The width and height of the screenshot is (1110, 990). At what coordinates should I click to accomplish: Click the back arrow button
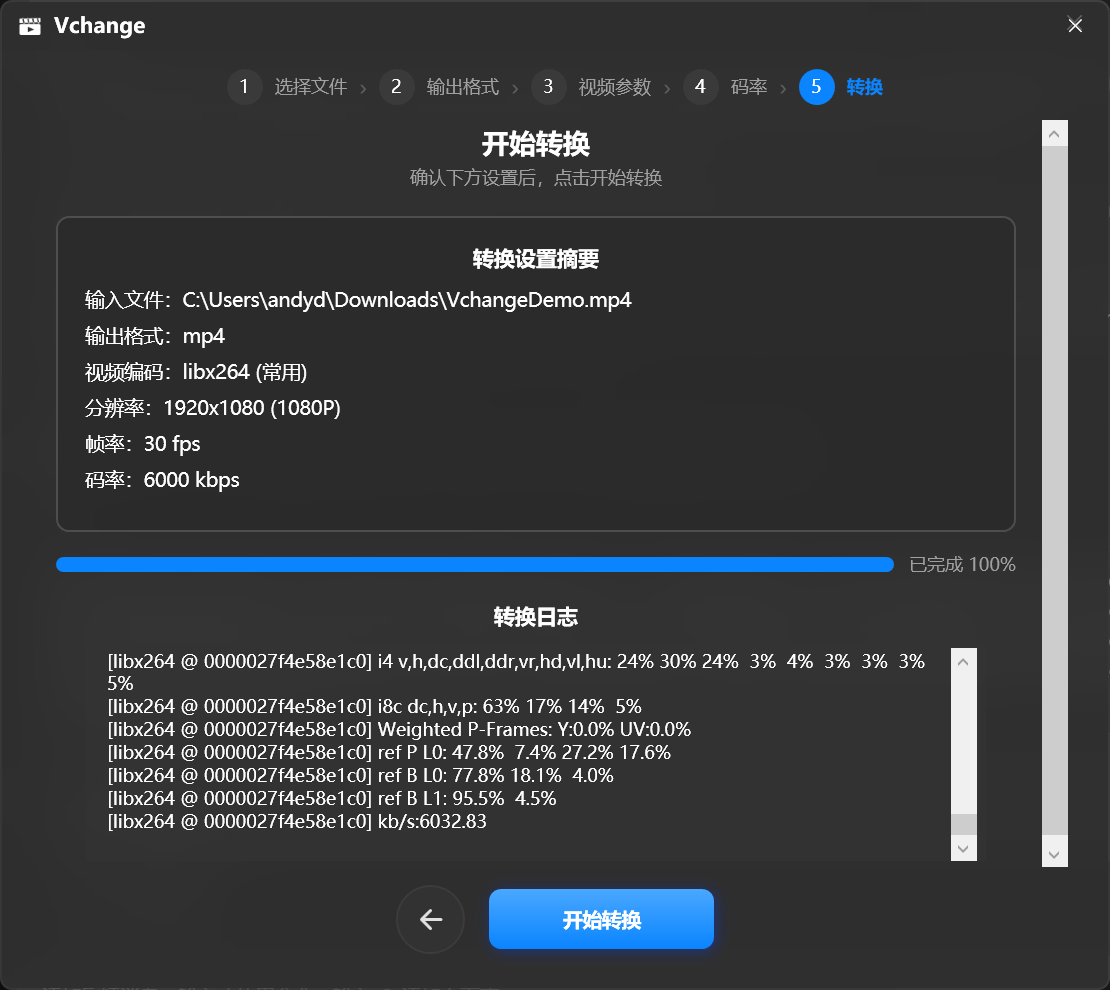pos(430,919)
